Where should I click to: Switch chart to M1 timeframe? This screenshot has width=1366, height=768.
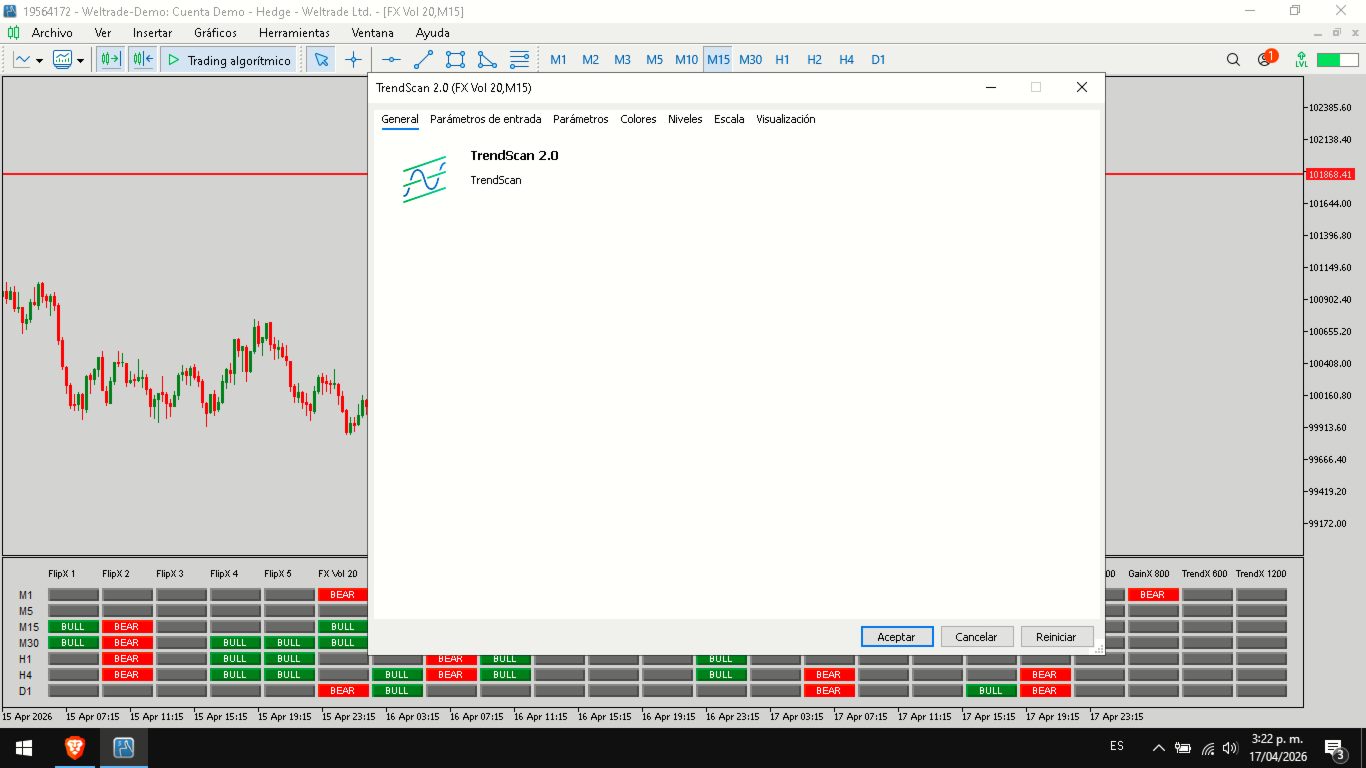(558, 60)
